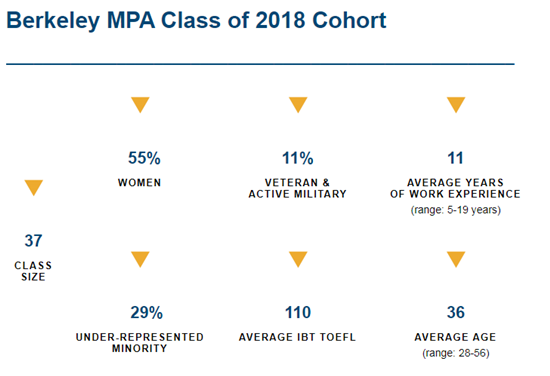Click the yellow triangle above 11% Veteran
550x376 pixels.
pos(298,105)
